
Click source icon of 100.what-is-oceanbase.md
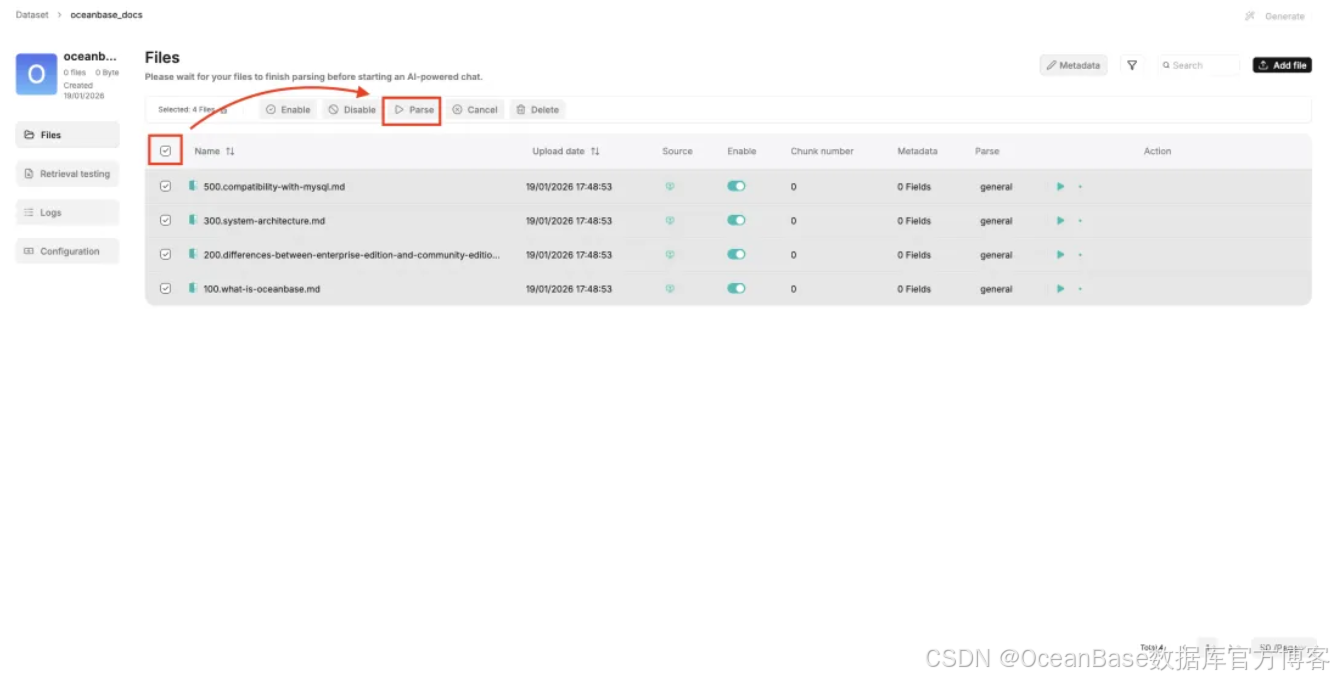point(670,288)
